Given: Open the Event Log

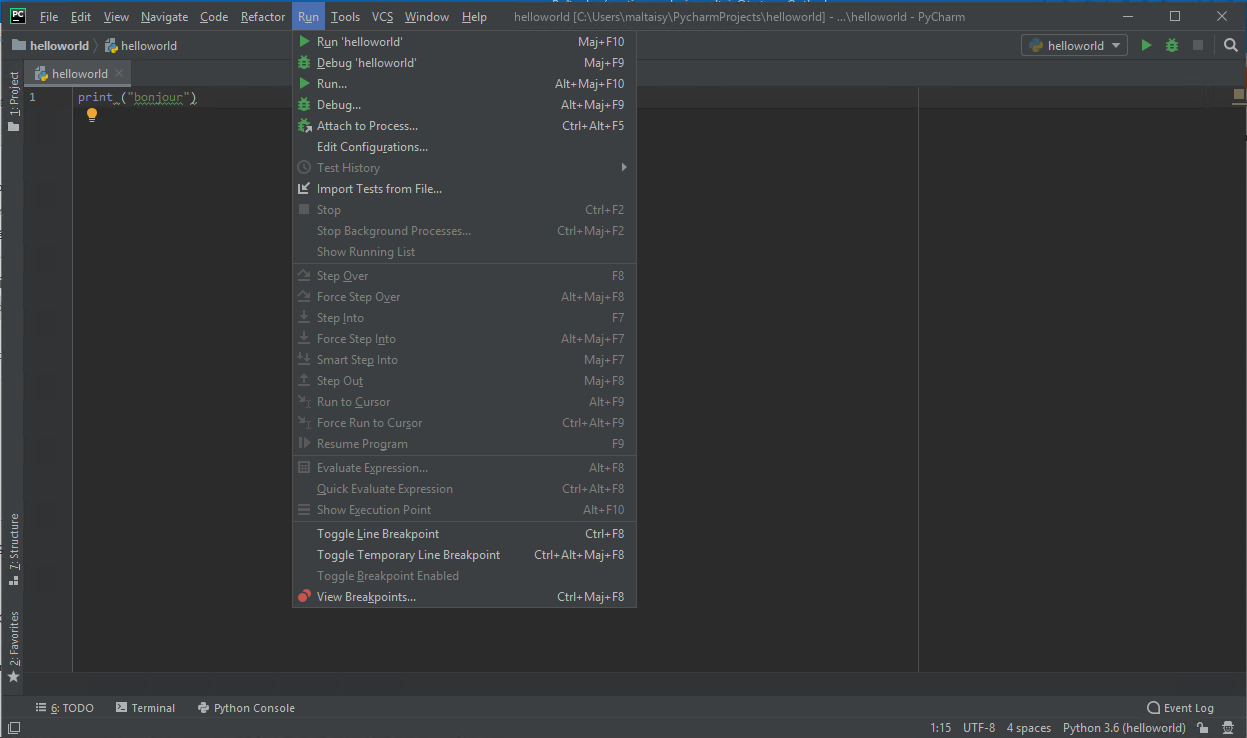Looking at the screenshot, I should pyautogui.click(x=1180, y=708).
